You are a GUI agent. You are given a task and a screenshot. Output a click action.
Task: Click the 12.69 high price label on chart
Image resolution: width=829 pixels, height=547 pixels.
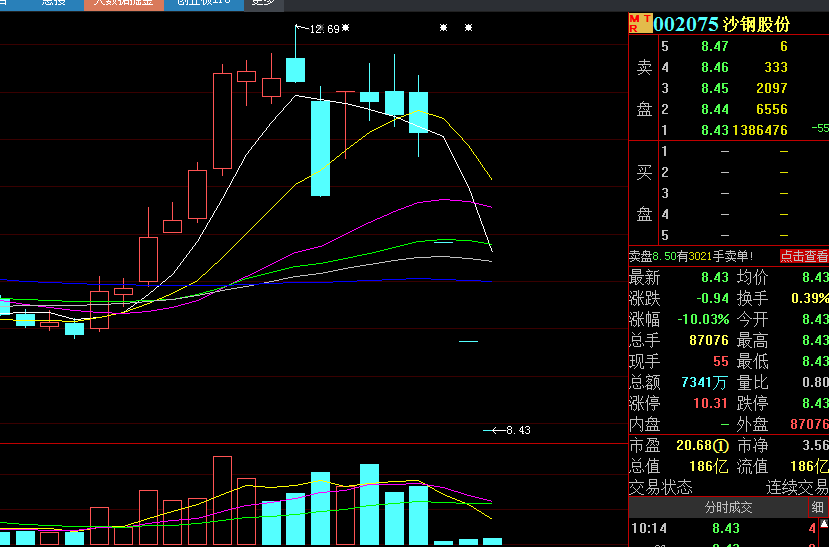point(324,29)
